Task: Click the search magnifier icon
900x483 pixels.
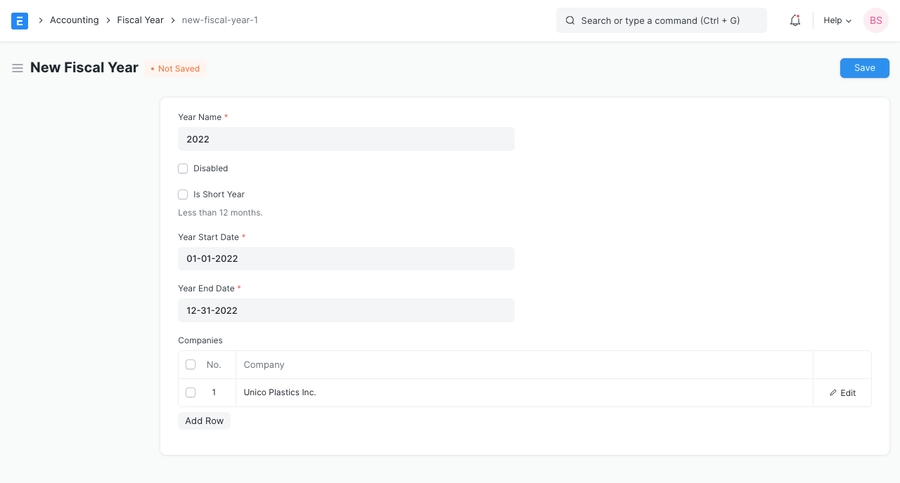Action: [570, 20]
